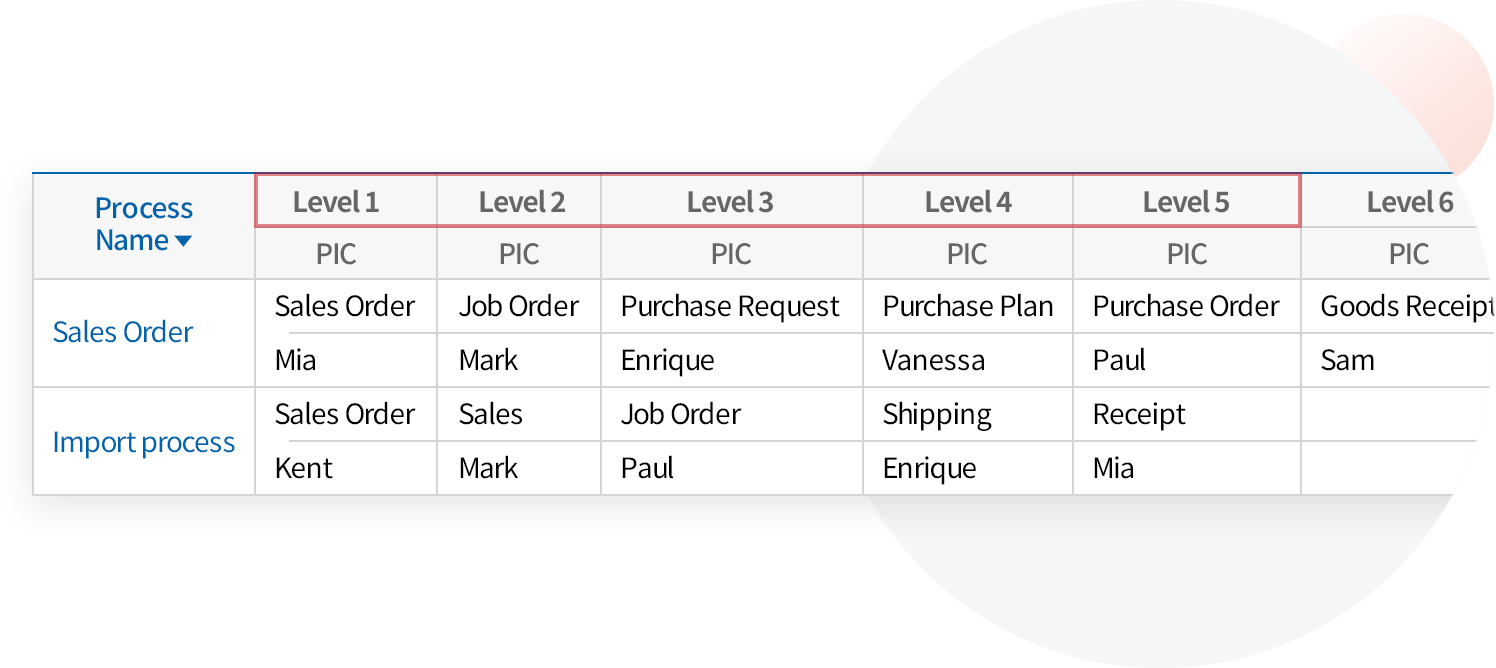The image size is (1496, 668).
Task: Select the Level 1 column header
Action: pyautogui.click(x=336, y=202)
